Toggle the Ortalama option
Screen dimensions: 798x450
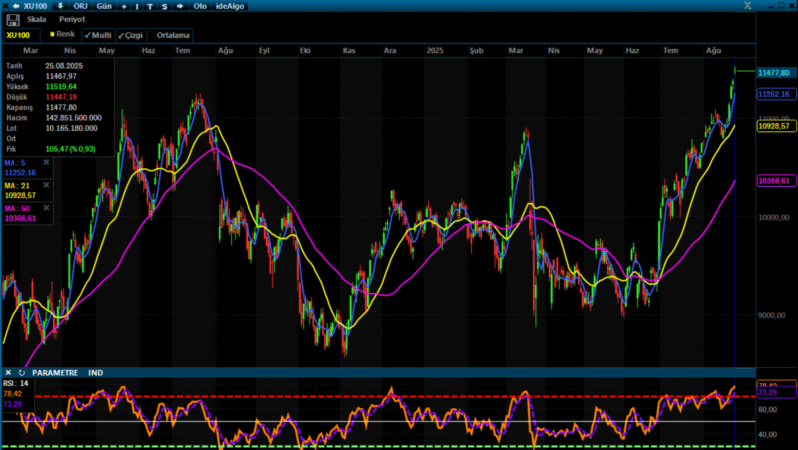(173, 35)
